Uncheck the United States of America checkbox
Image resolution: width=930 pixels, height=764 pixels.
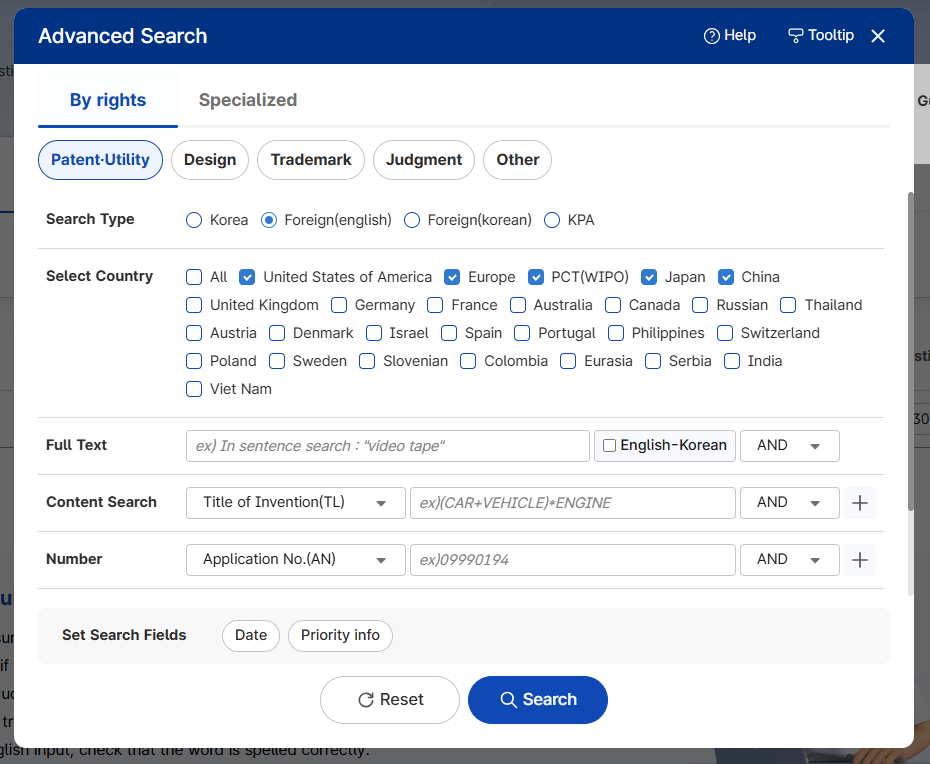[247, 277]
